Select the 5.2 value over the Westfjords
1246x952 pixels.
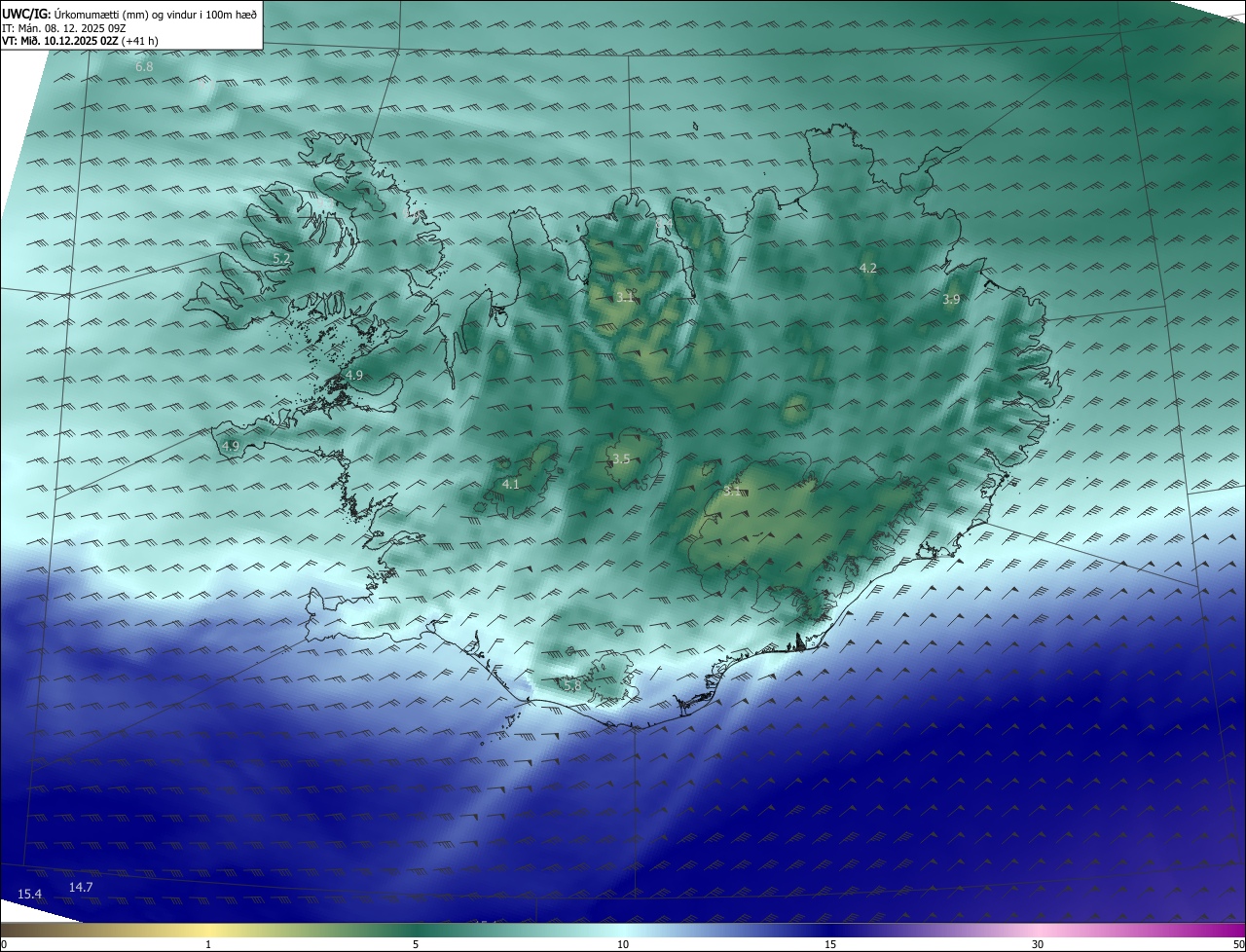click(x=281, y=258)
